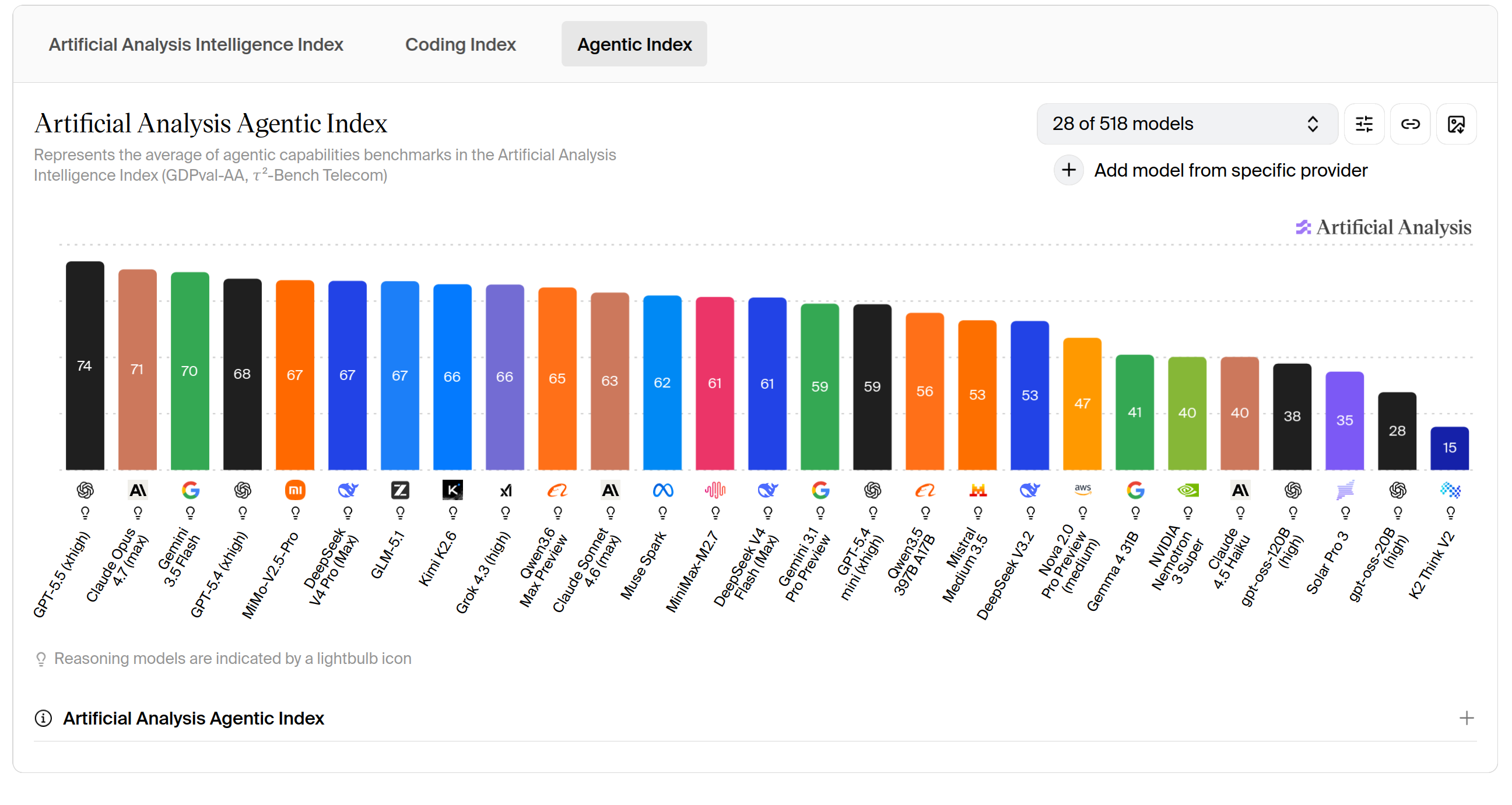The width and height of the screenshot is (1512, 805).
Task: Click the NVIDIA logo under Nemotron 3 Super
Action: (x=1187, y=490)
